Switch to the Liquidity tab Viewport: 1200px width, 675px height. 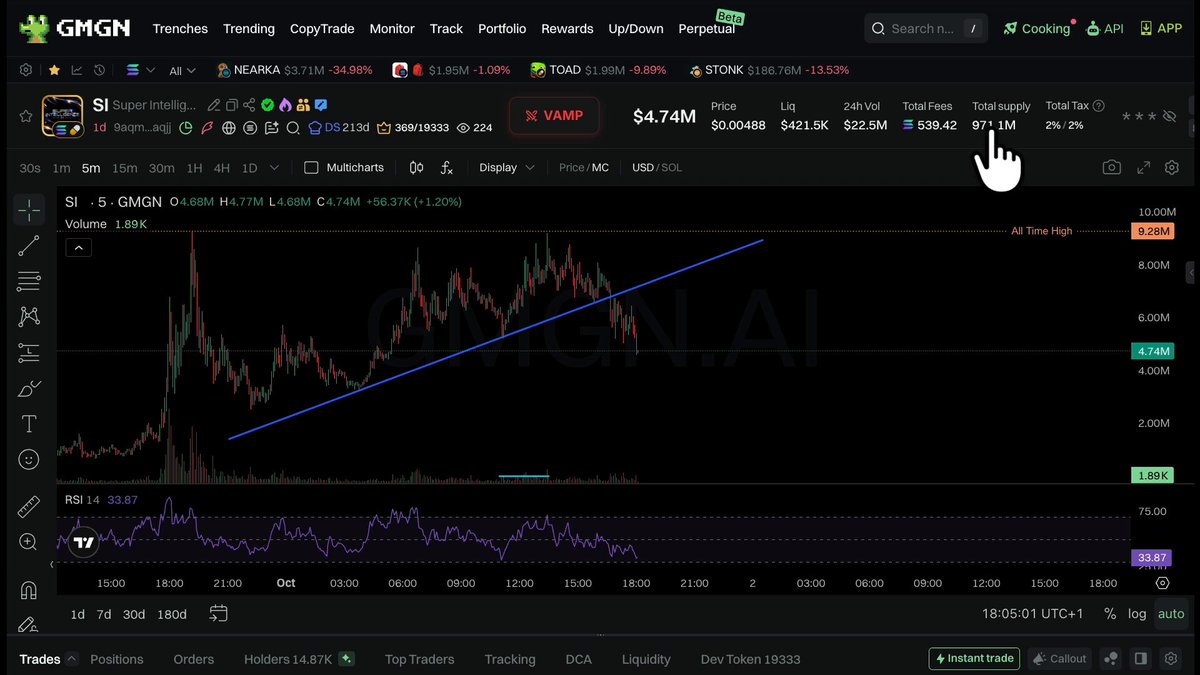click(646, 659)
